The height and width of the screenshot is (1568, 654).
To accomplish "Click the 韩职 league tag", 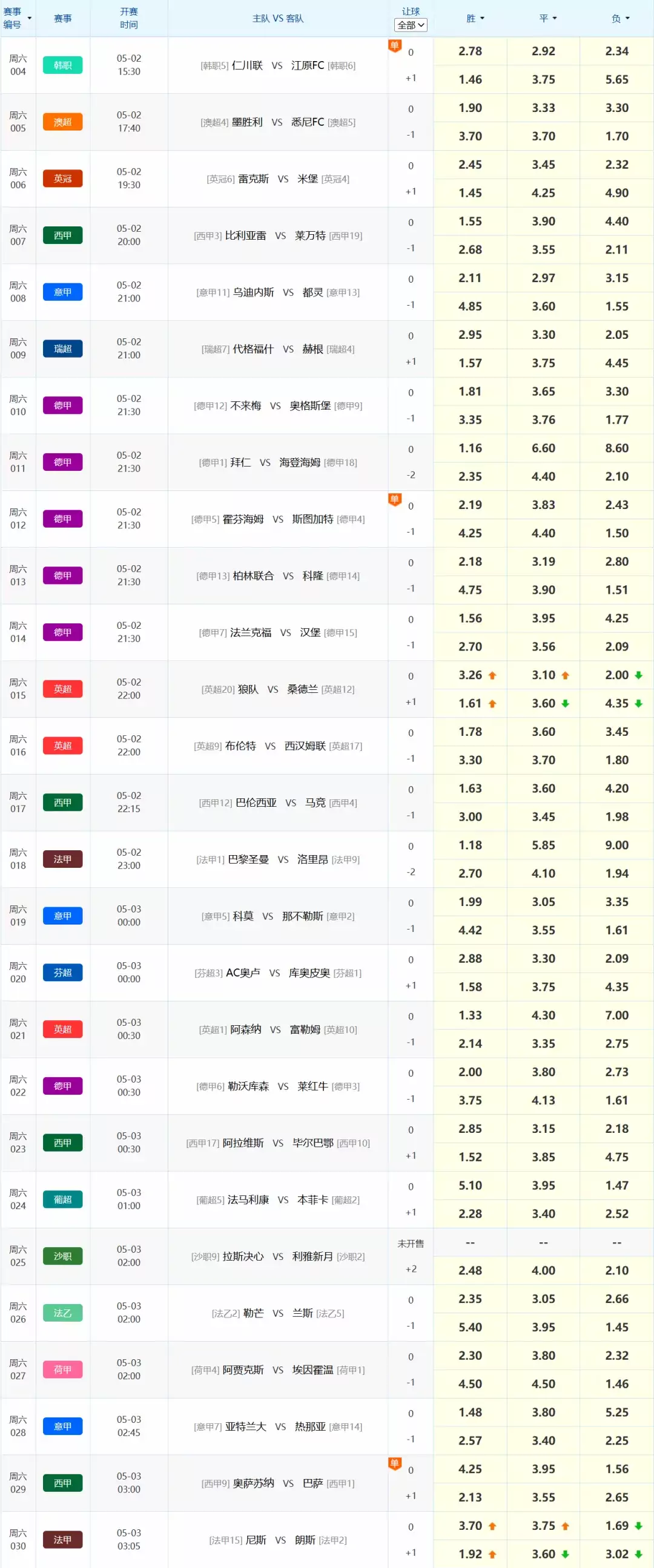I will point(63,65).
